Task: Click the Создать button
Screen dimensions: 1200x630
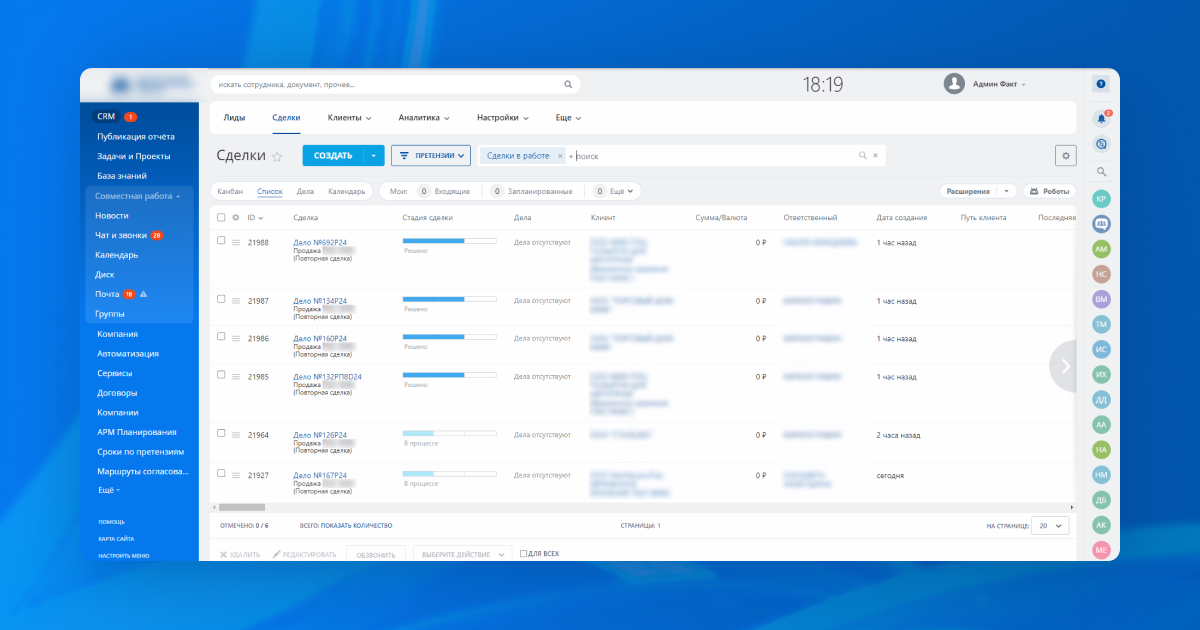Action: [333, 156]
